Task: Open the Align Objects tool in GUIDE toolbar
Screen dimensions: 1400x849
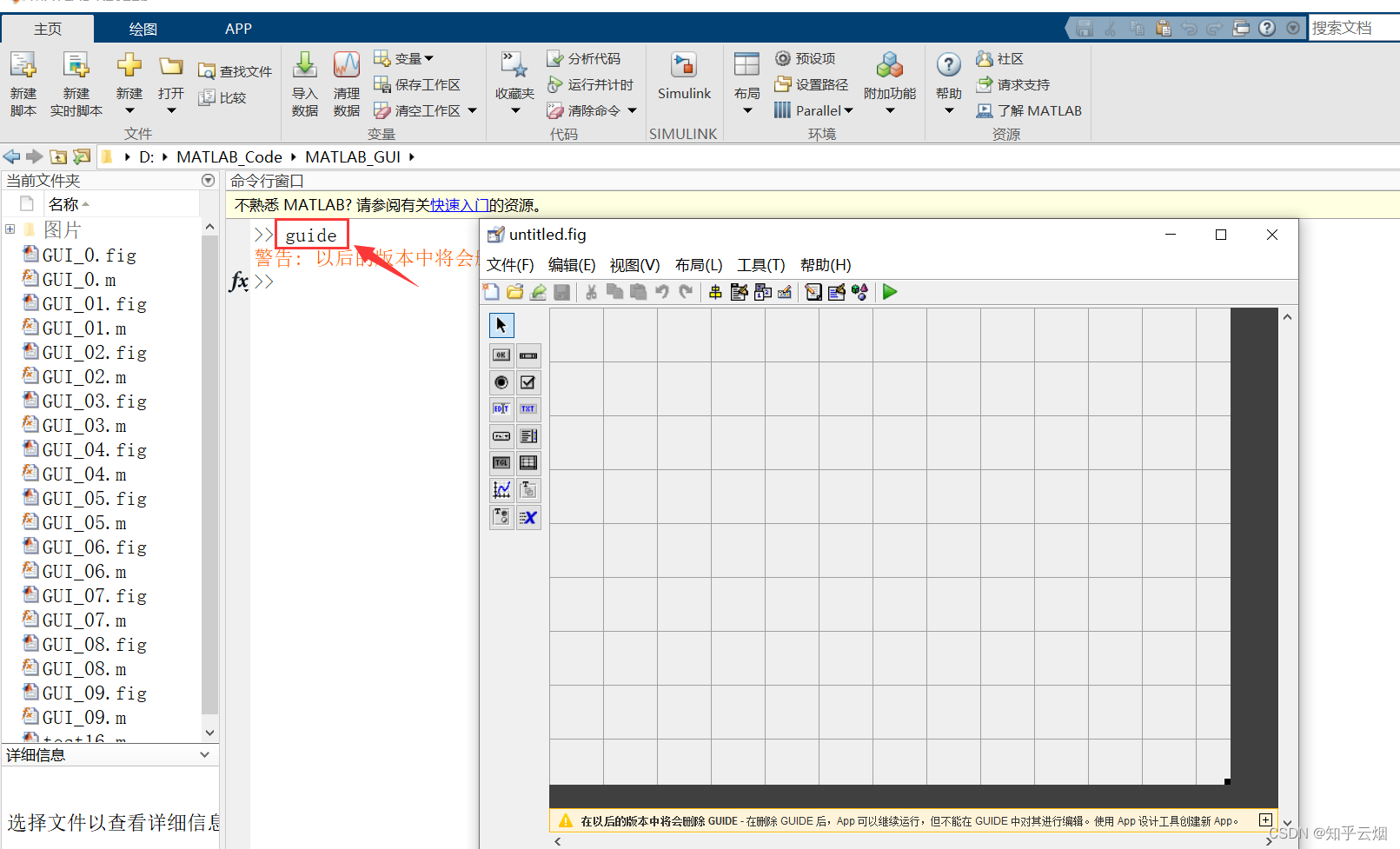Action: coord(715,292)
